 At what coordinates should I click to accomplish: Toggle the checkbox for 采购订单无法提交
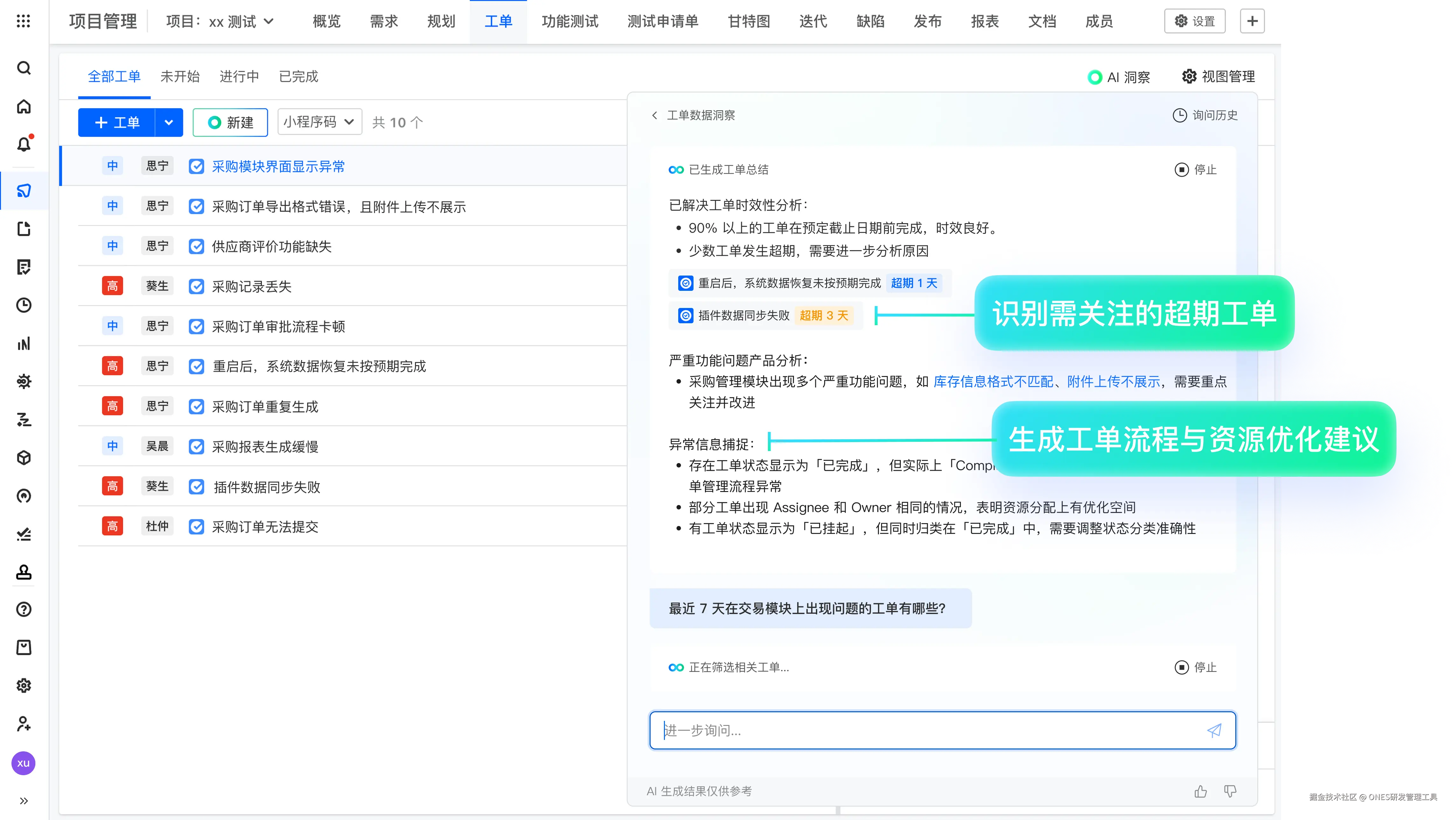tap(196, 527)
